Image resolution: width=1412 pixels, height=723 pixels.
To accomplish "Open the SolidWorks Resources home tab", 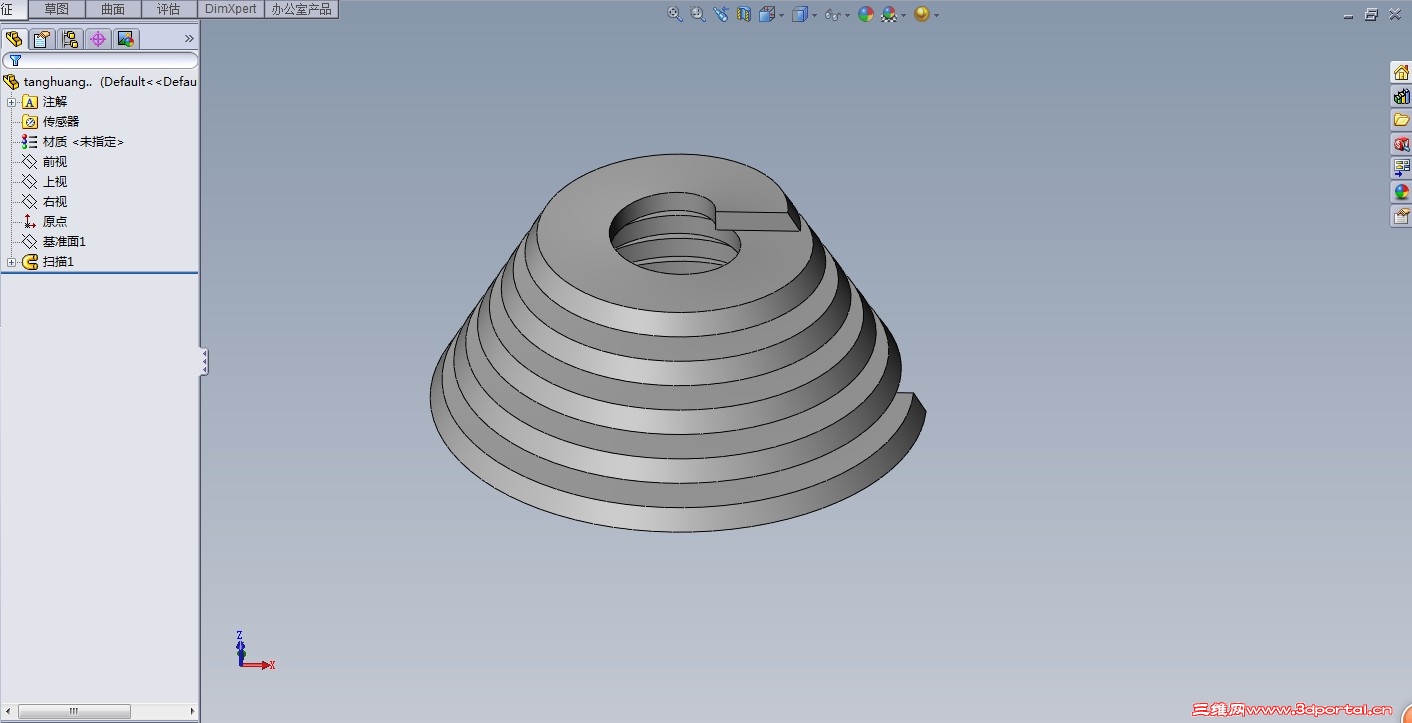I will (1401, 72).
